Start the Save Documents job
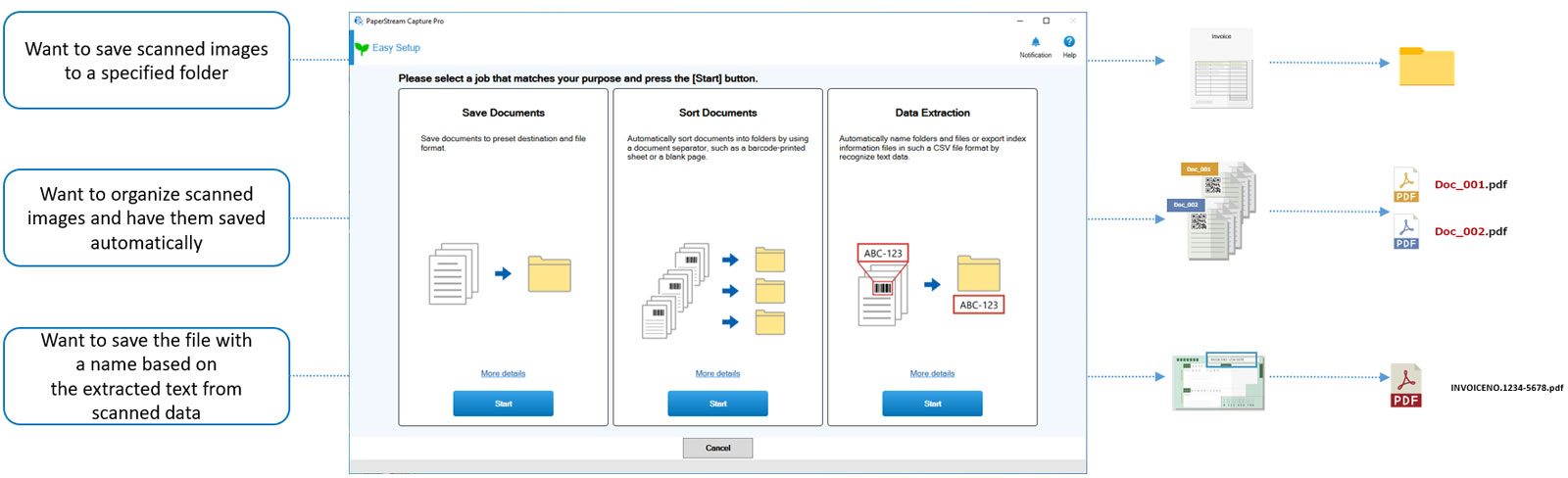The image size is (1568, 478). pyautogui.click(x=503, y=404)
